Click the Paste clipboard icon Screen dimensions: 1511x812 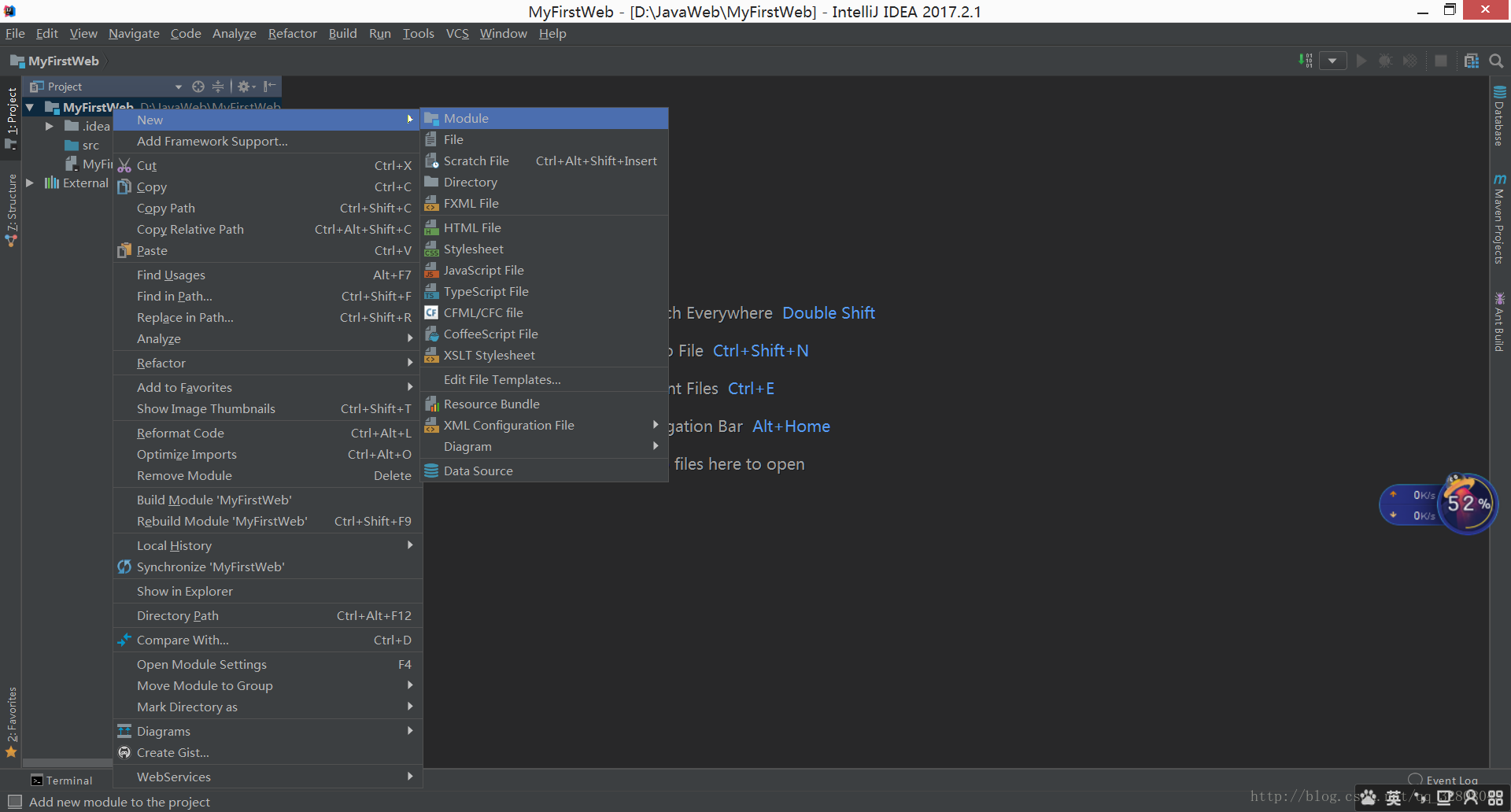click(124, 250)
